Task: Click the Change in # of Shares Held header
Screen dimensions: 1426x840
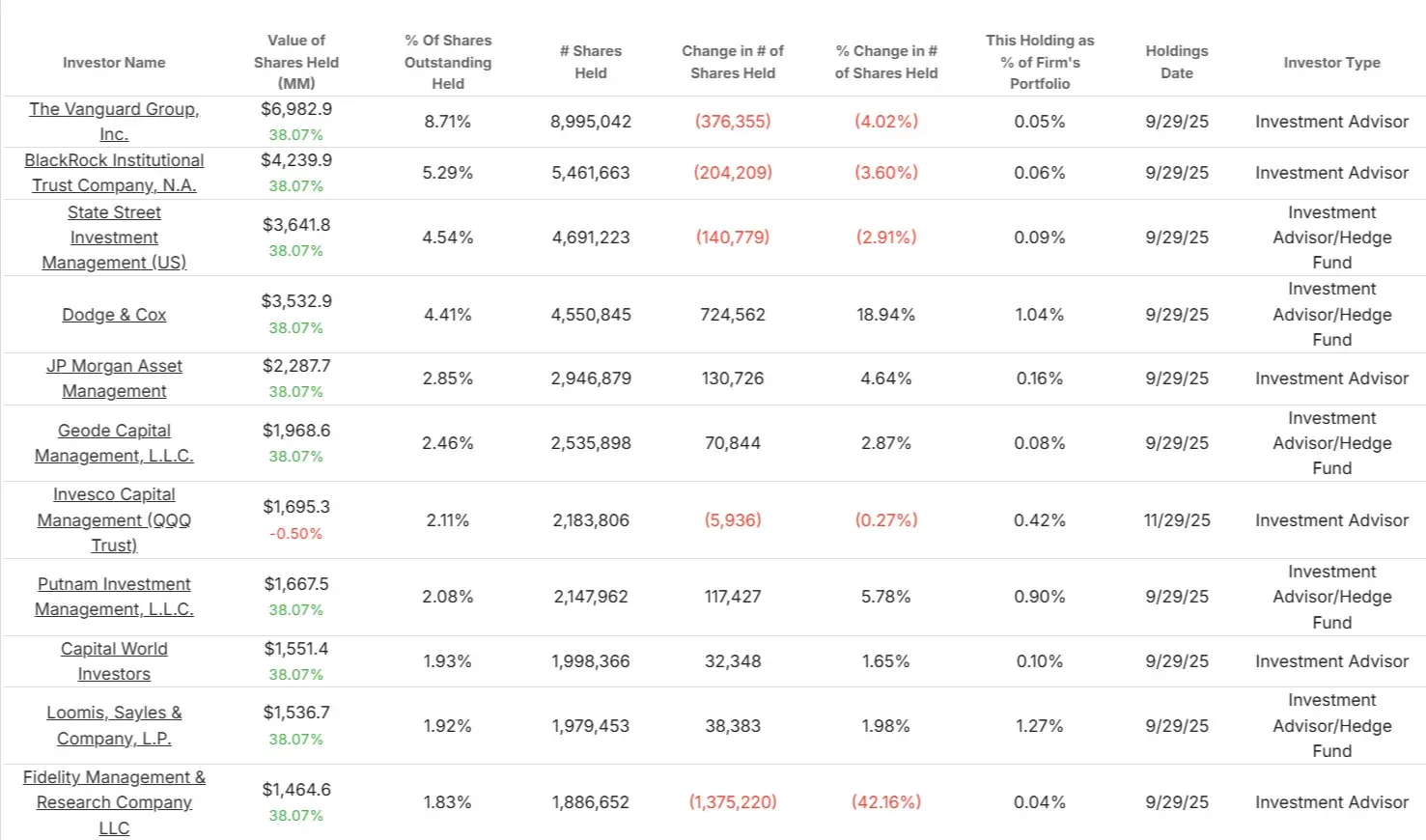Action: (x=733, y=62)
